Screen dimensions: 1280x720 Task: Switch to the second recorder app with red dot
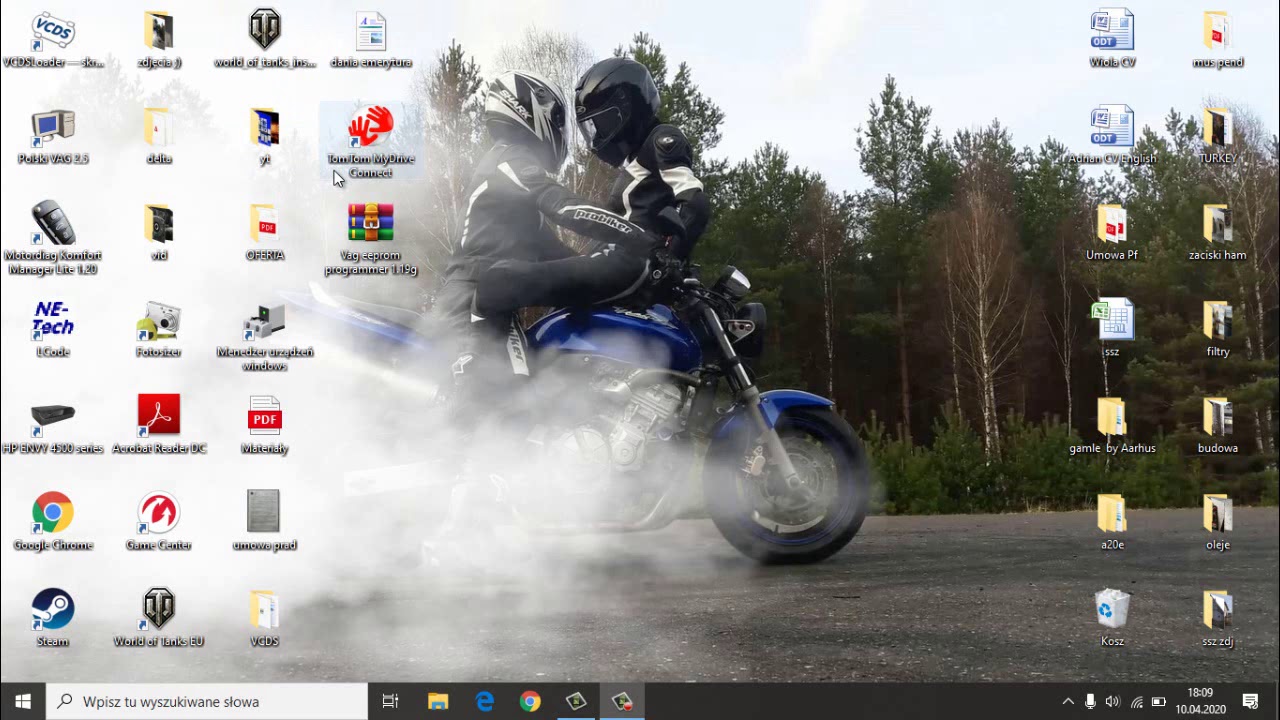(x=622, y=702)
